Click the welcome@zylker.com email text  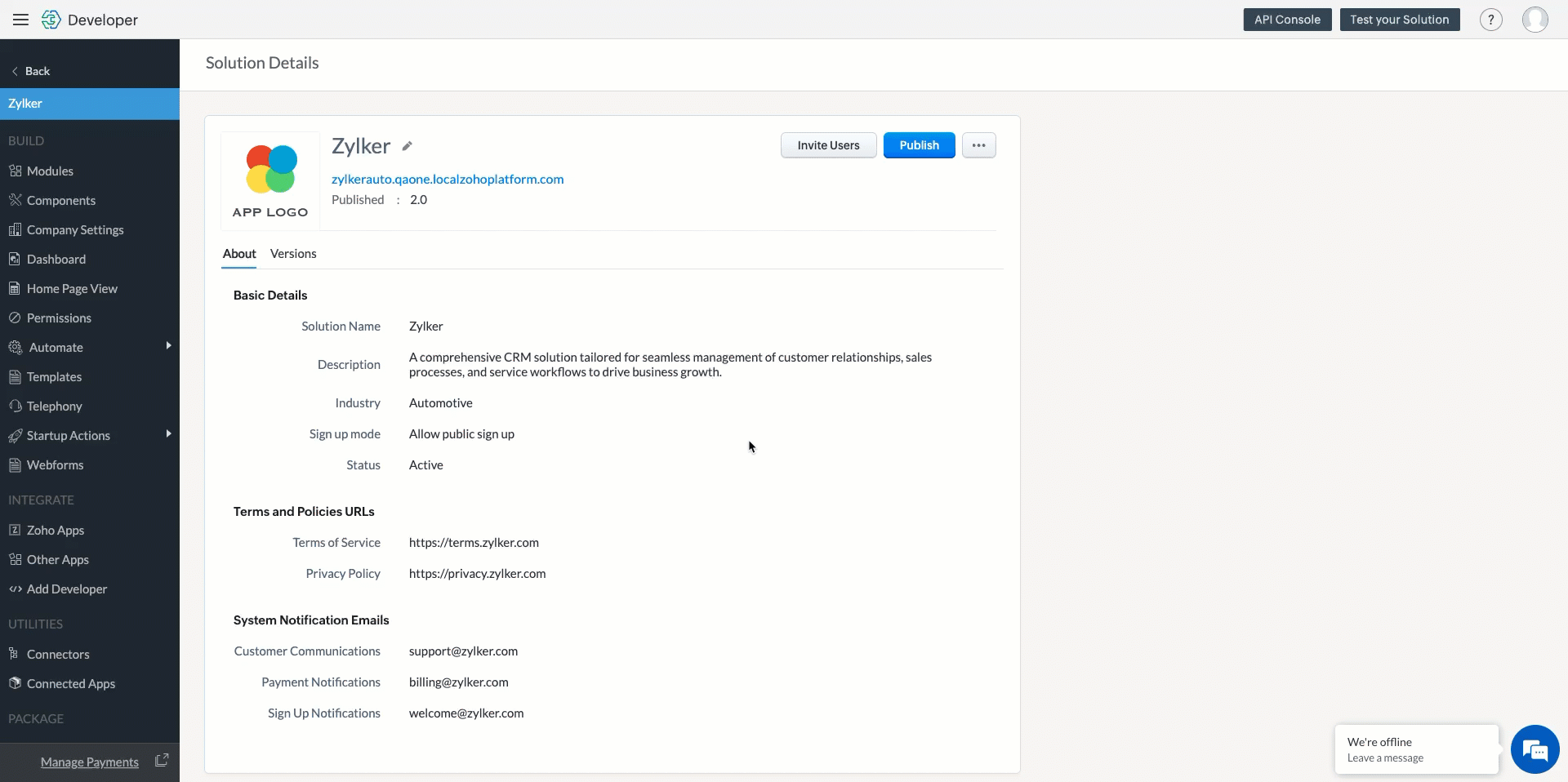pyautogui.click(x=466, y=713)
